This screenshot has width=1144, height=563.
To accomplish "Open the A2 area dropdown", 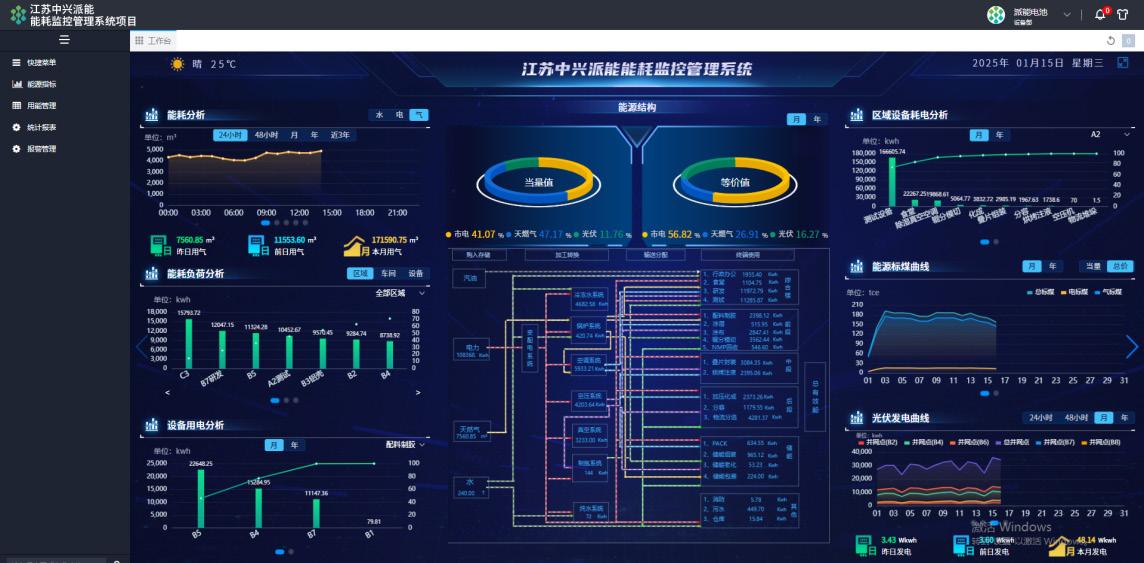I will pyautogui.click(x=1111, y=135).
